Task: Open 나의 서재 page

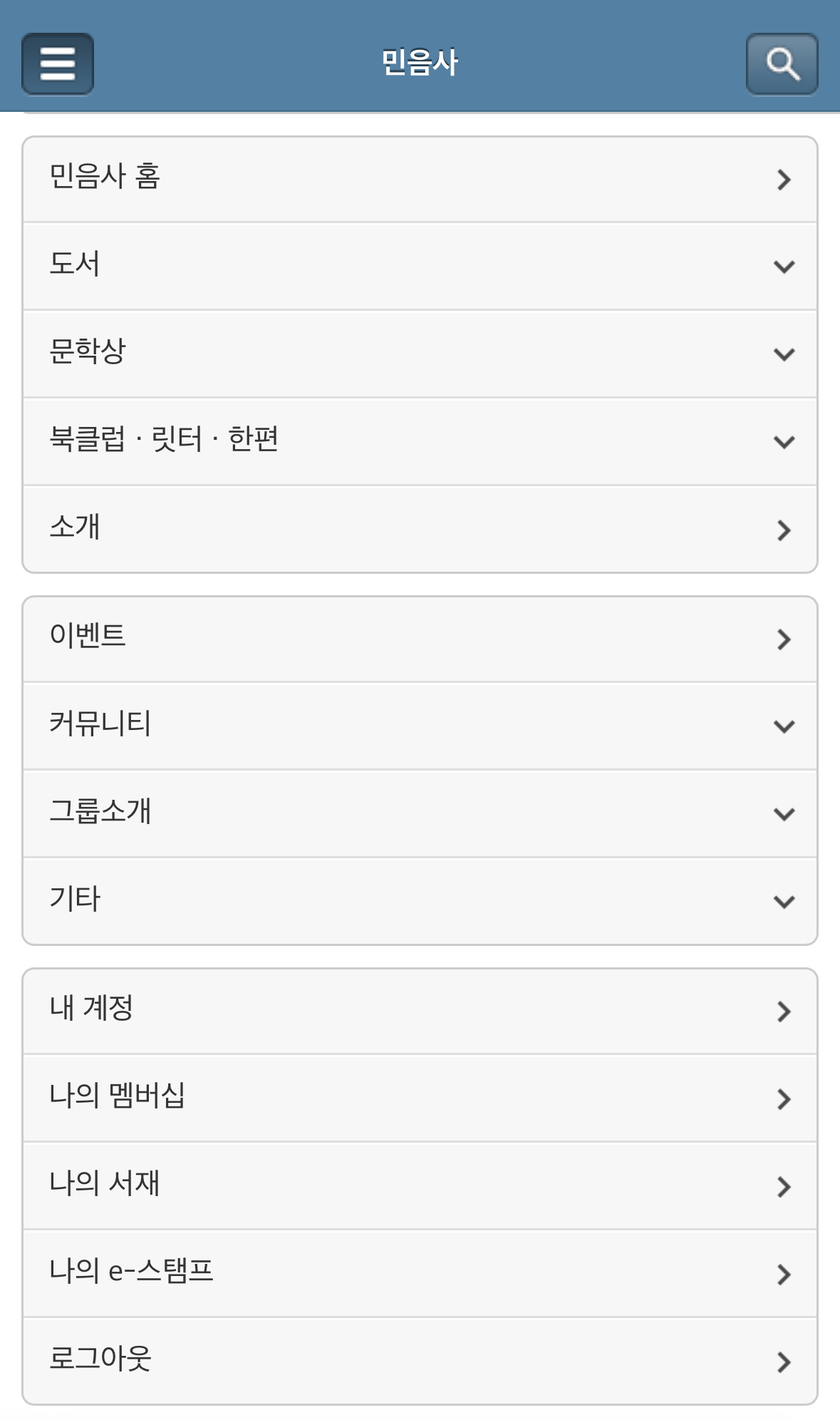Action: 104,1183
